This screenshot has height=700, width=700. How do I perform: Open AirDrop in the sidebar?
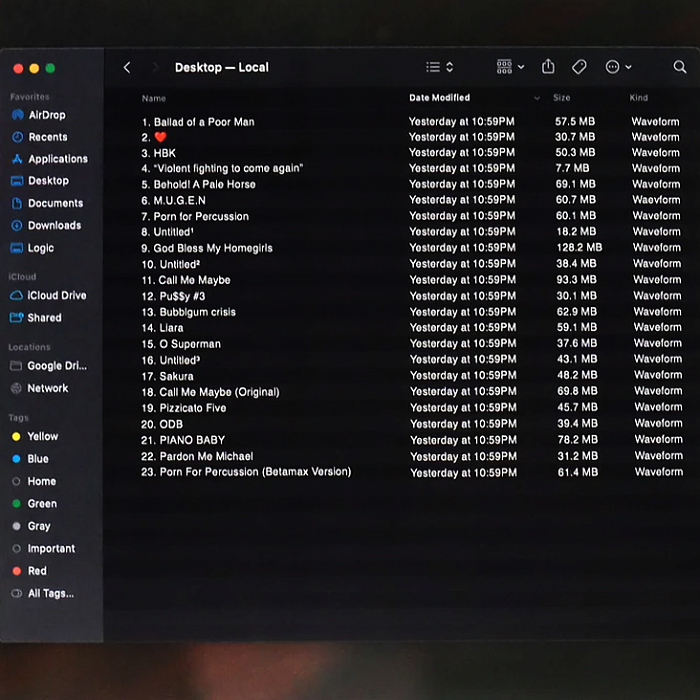pos(39,115)
